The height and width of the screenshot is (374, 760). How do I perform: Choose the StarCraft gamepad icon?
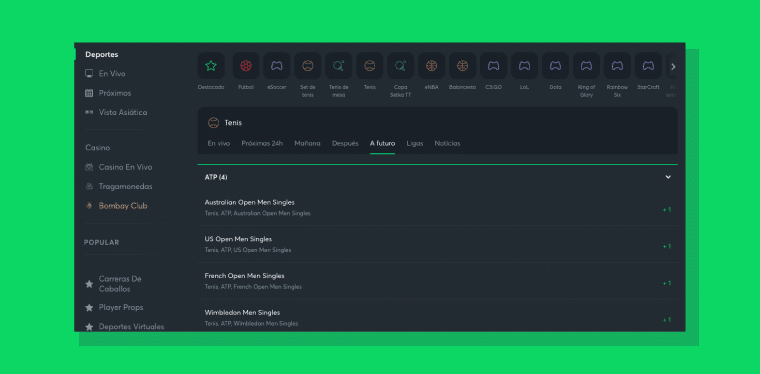(x=649, y=66)
